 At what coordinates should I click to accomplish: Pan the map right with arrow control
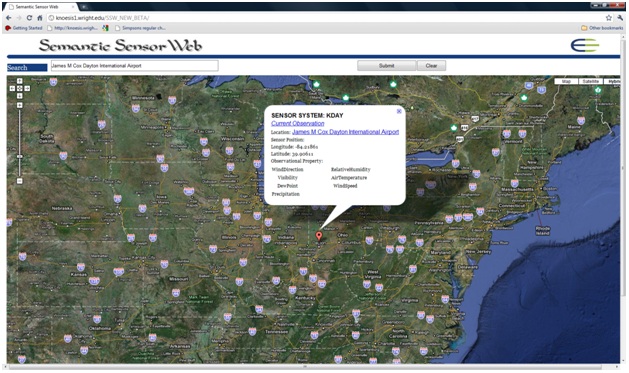pyautogui.click(x=27, y=88)
